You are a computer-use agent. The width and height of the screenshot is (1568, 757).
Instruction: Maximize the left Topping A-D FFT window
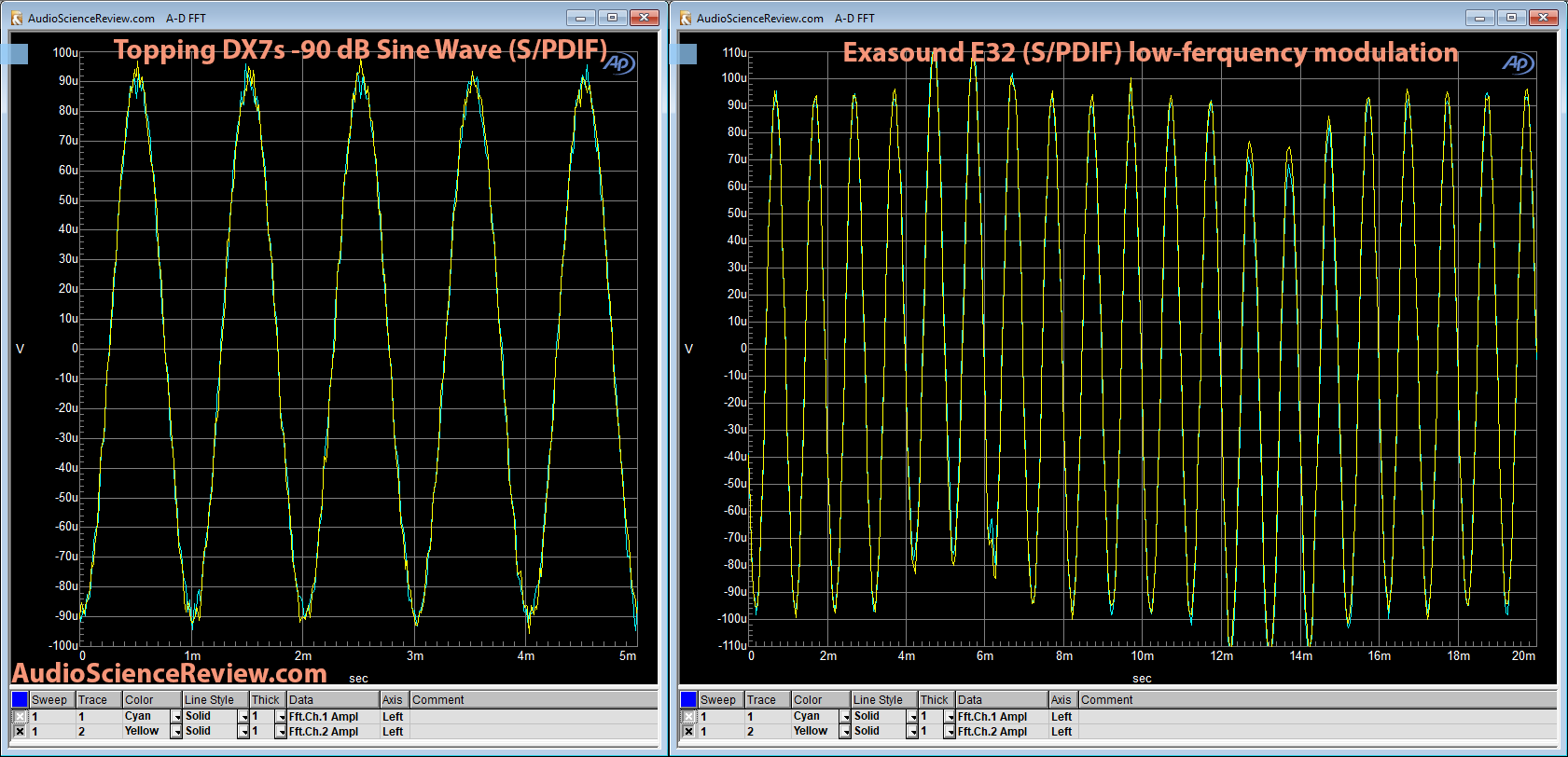pos(612,18)
